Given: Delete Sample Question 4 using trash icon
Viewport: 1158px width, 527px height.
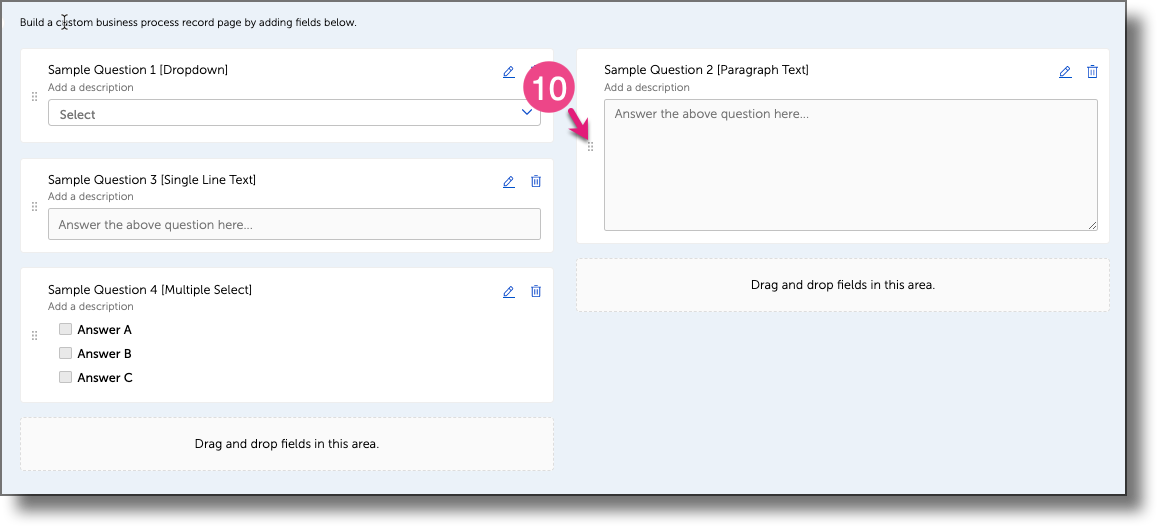Looking at the screenshot, I should pos(535,292).
